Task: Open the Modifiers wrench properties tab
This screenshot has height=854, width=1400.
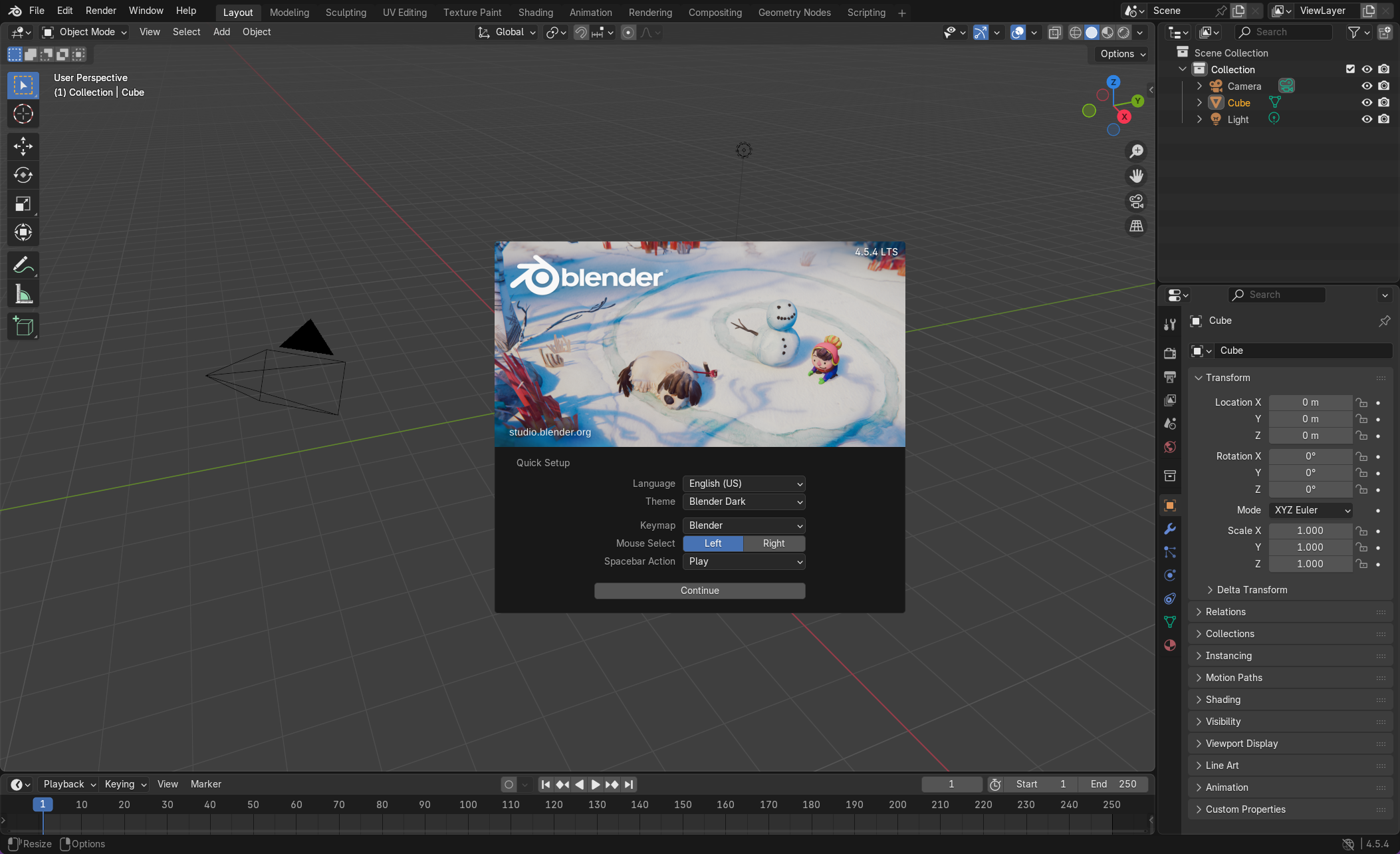Action: pos(1170,529)
